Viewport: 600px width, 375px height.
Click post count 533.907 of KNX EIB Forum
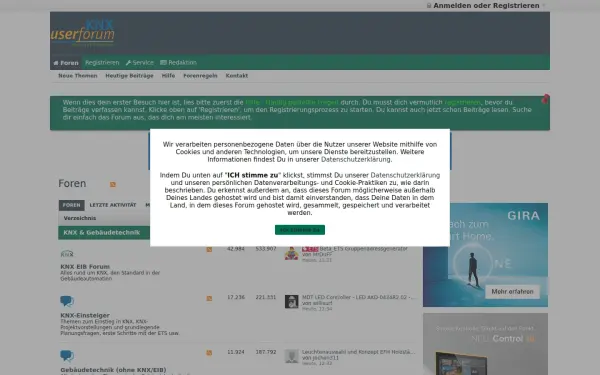tap(266, 249)
